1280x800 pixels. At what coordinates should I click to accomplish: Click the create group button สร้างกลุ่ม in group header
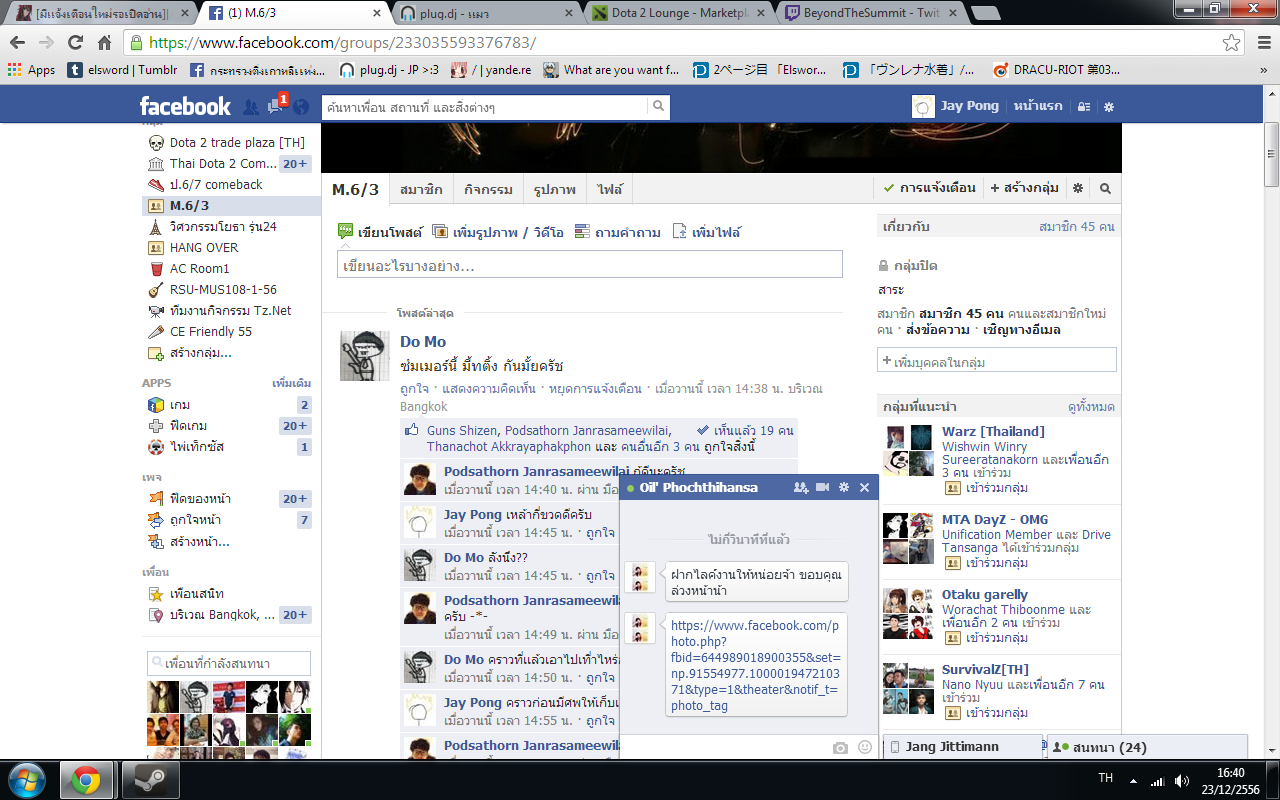(x=1025, y=188)
